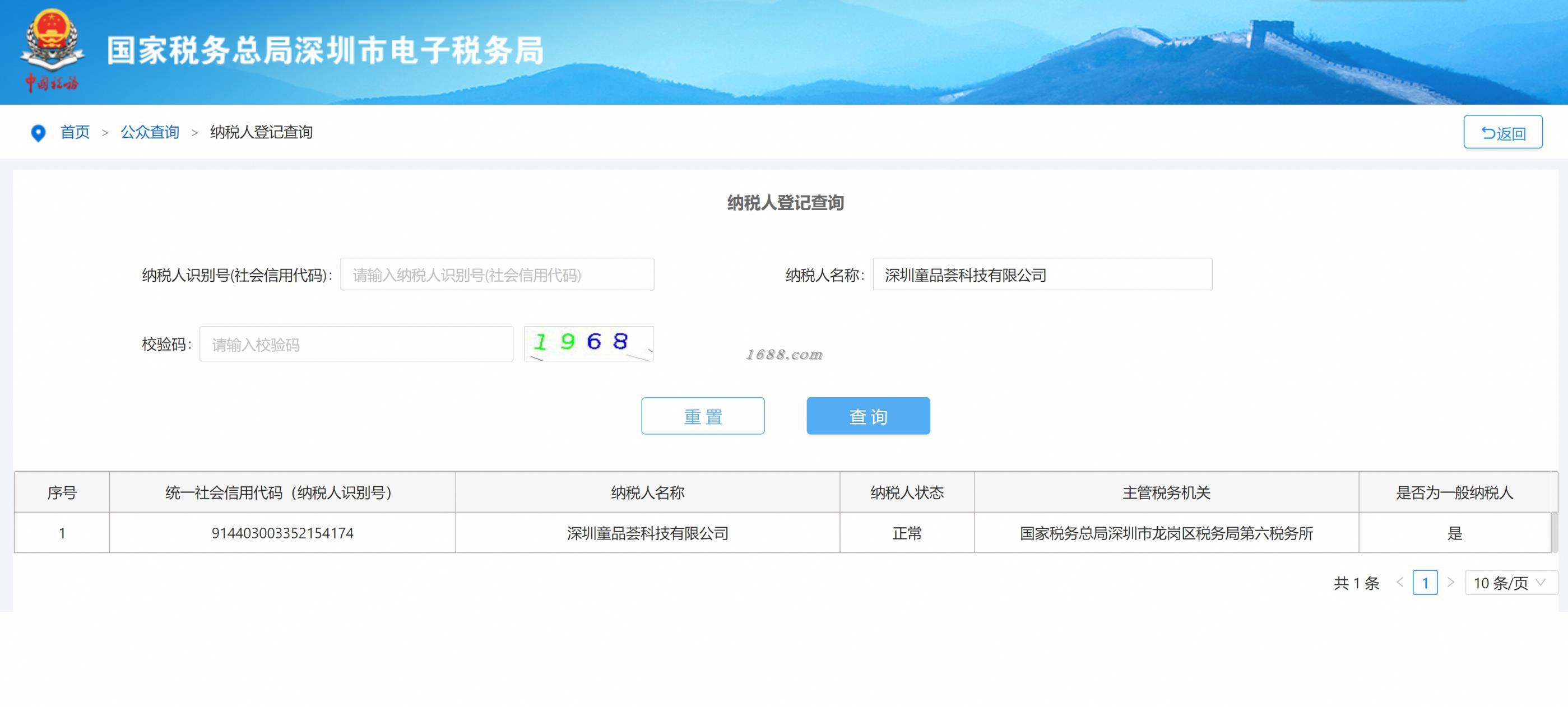
Task: Click the 统一社会信用代码 column header
Action: [282, 492]
